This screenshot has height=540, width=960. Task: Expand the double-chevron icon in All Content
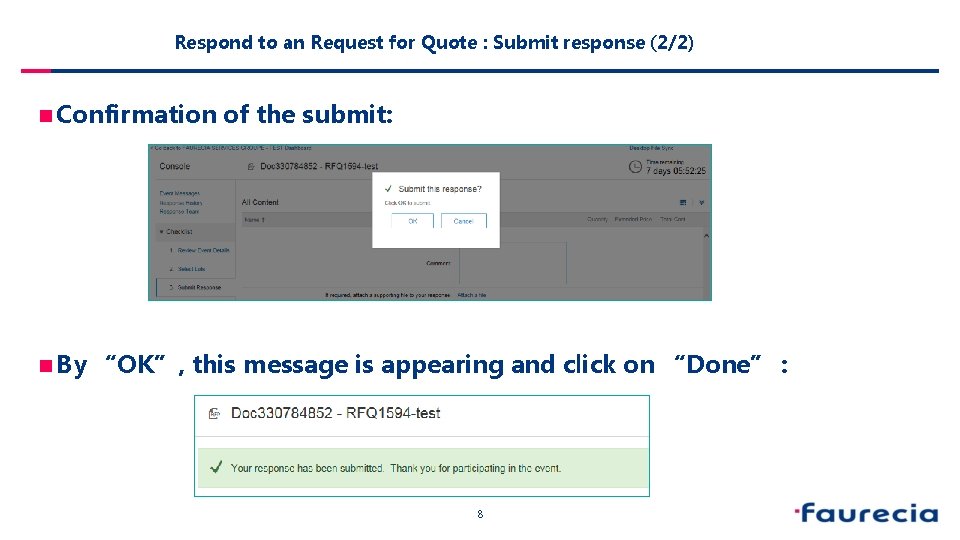(x=702, y=203)
